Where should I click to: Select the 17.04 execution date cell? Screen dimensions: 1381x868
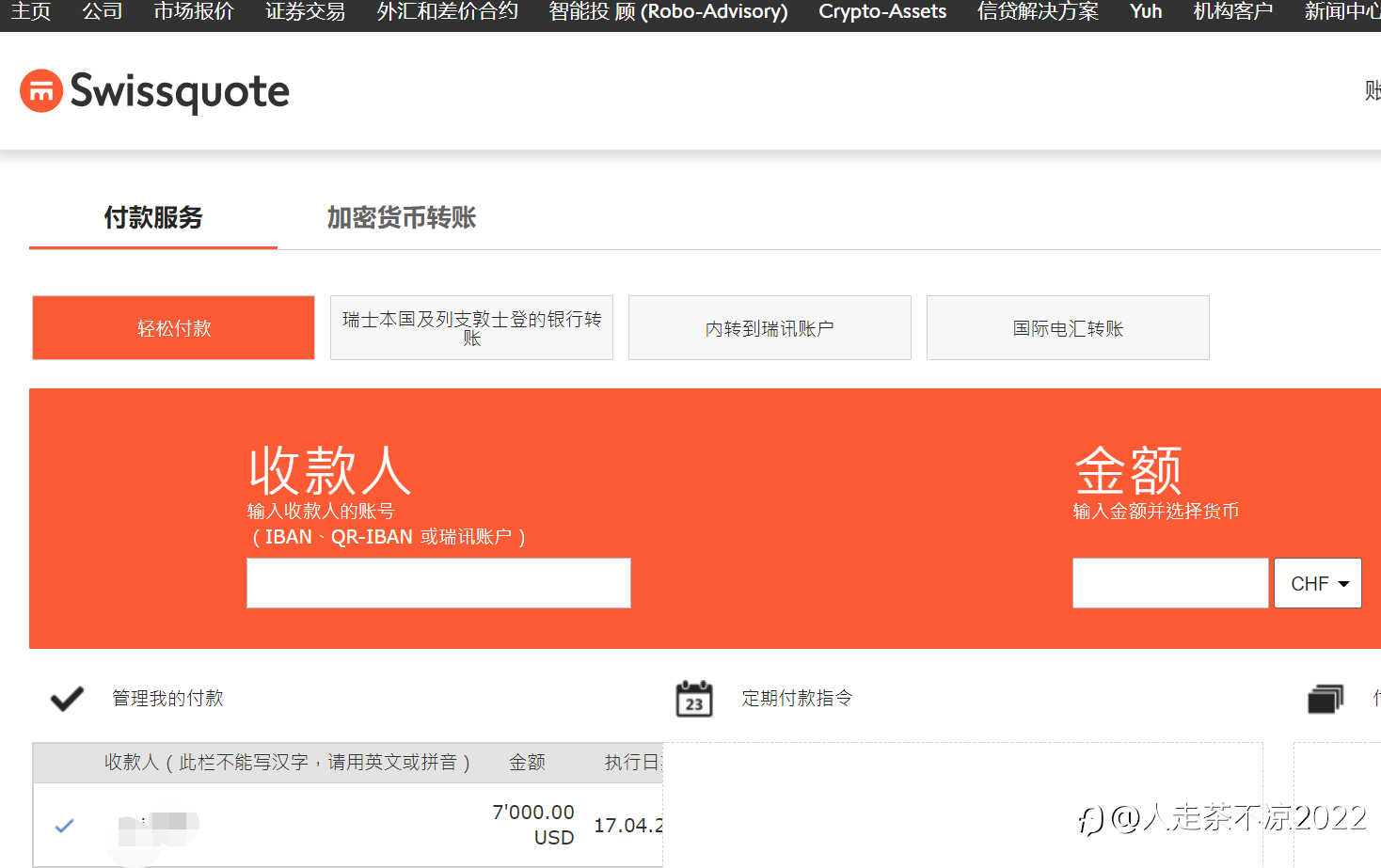tap(628, 826)
